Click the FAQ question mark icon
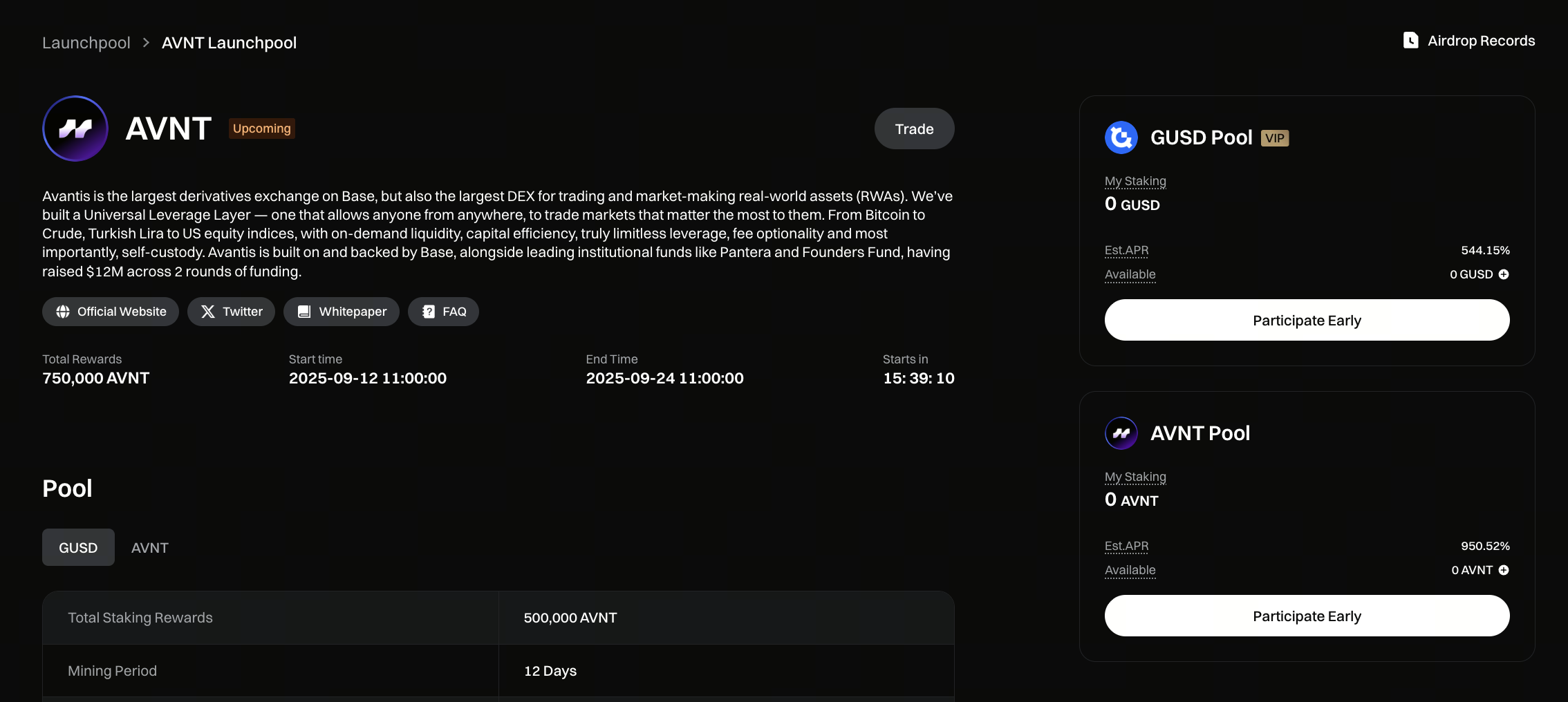 (429, 312)
